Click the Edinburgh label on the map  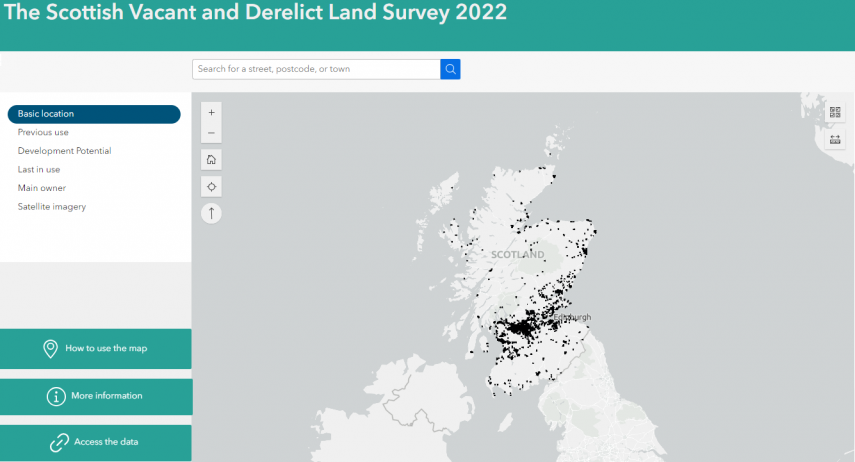coord(572,317)
